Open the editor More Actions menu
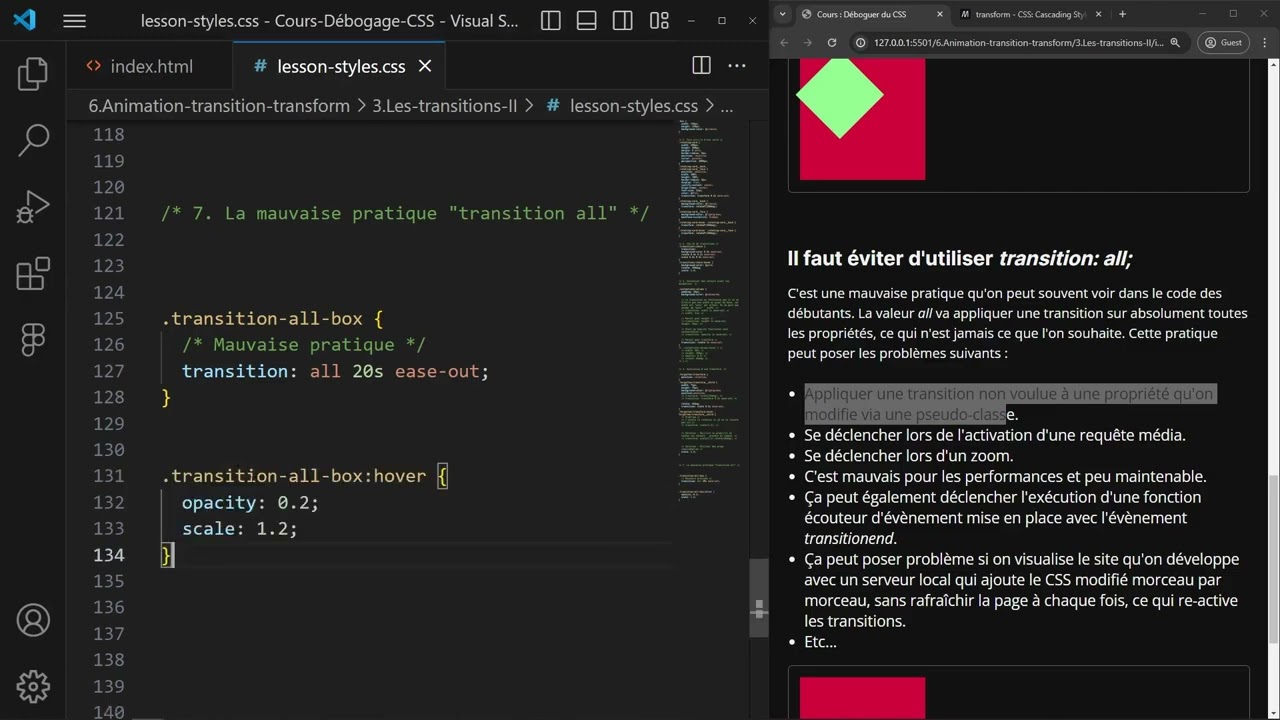 737,66
